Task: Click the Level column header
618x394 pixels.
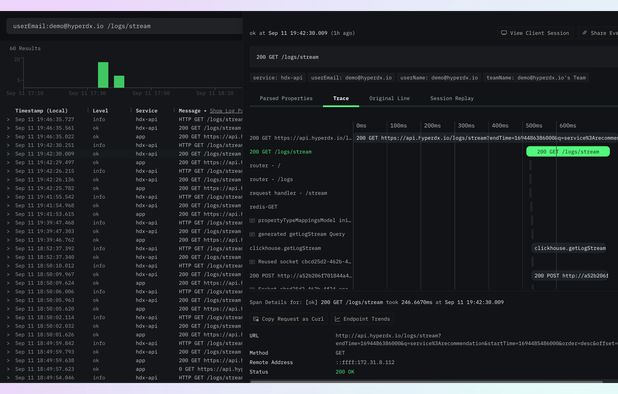Action: pyautogui.click(x=100, y=111)
